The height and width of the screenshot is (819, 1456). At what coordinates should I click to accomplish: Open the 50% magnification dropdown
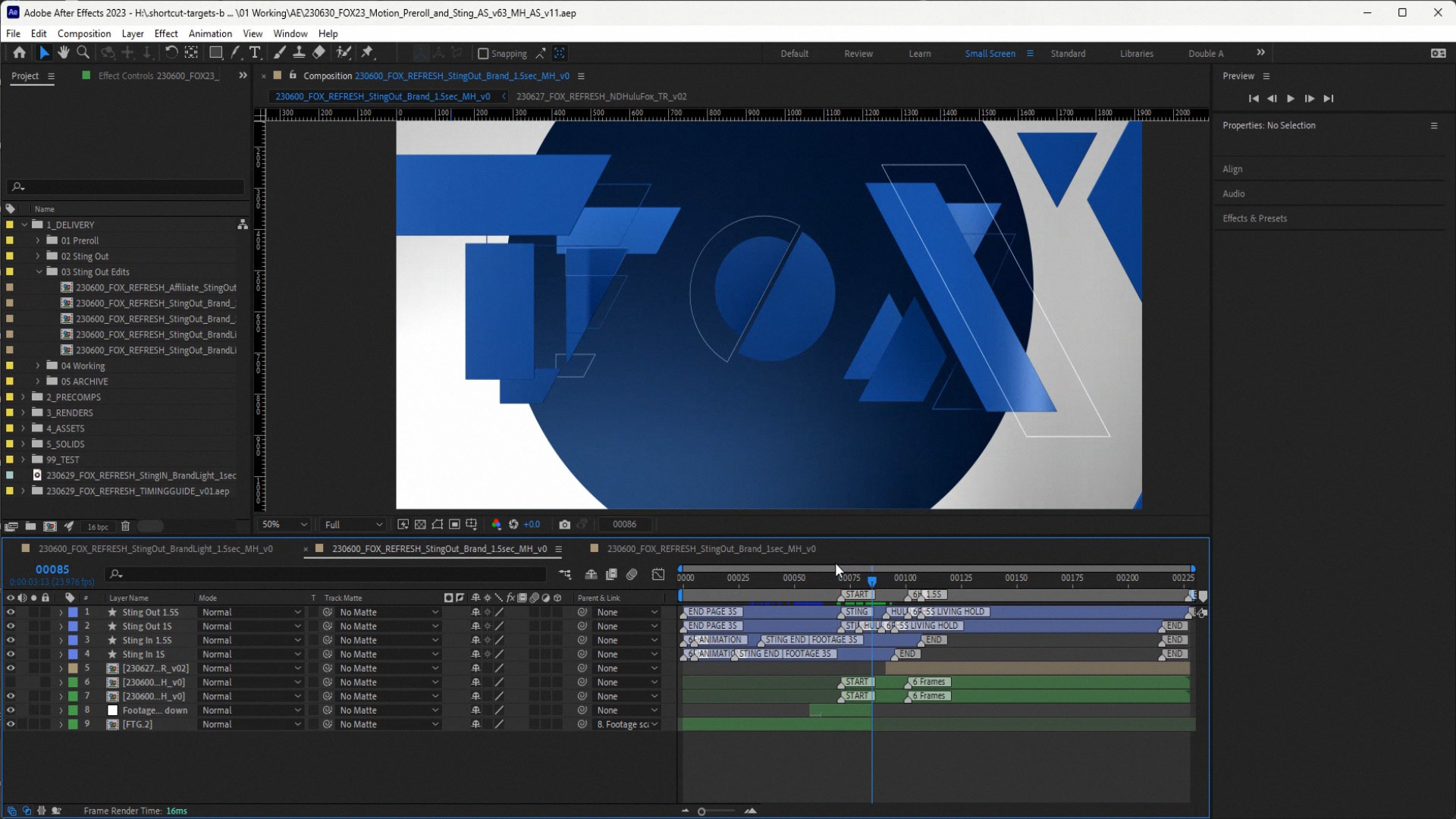click(x=284, y=524)
